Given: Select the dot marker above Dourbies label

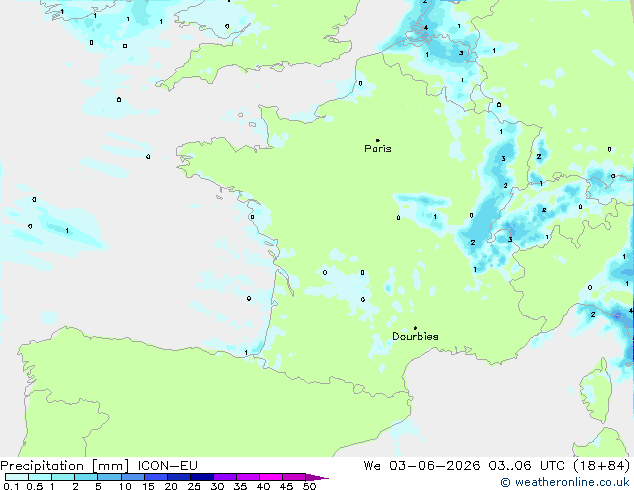Looking at the screenshot, I should [x=415, y=328].
